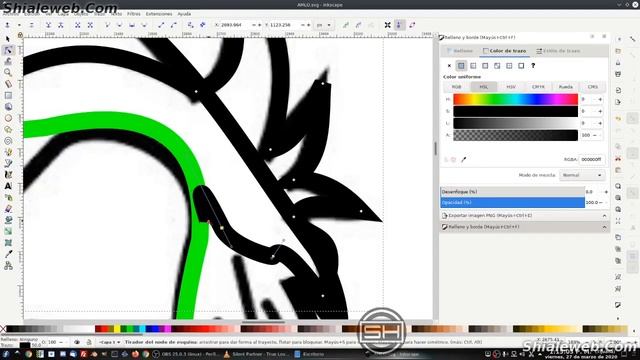640x360 pixels.
Task: Select the Gradient tool
Action: (8, 231)
